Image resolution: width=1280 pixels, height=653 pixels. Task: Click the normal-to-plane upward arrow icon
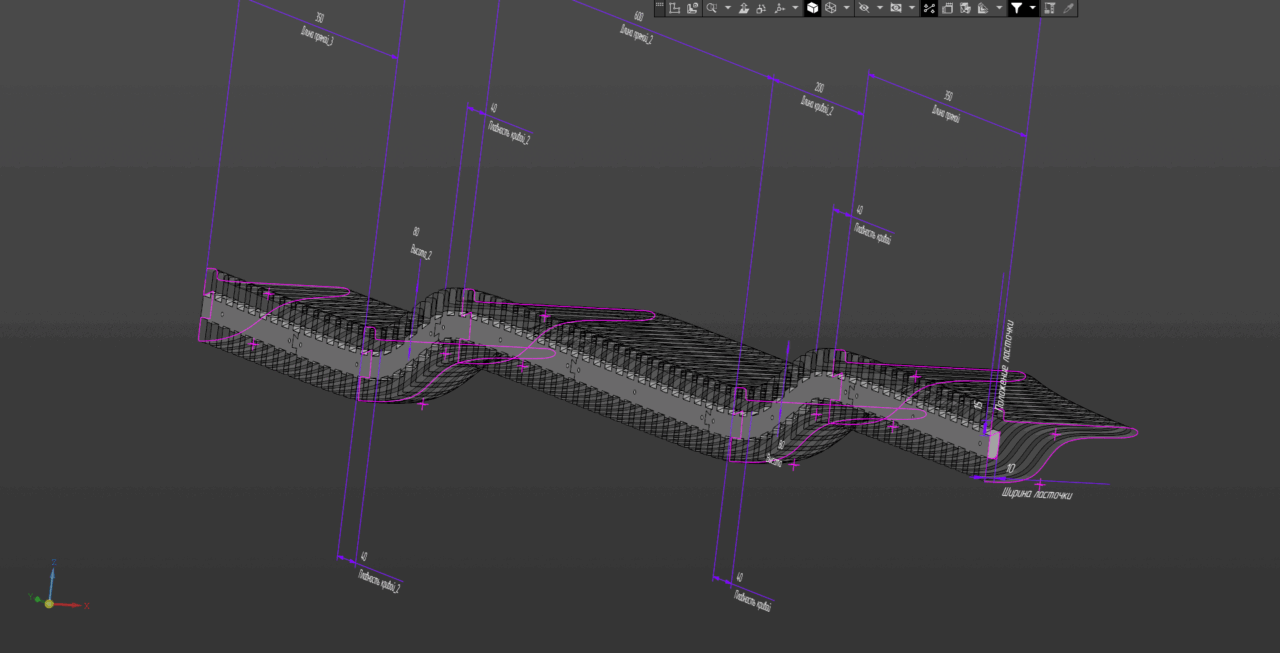click(744, 8)
